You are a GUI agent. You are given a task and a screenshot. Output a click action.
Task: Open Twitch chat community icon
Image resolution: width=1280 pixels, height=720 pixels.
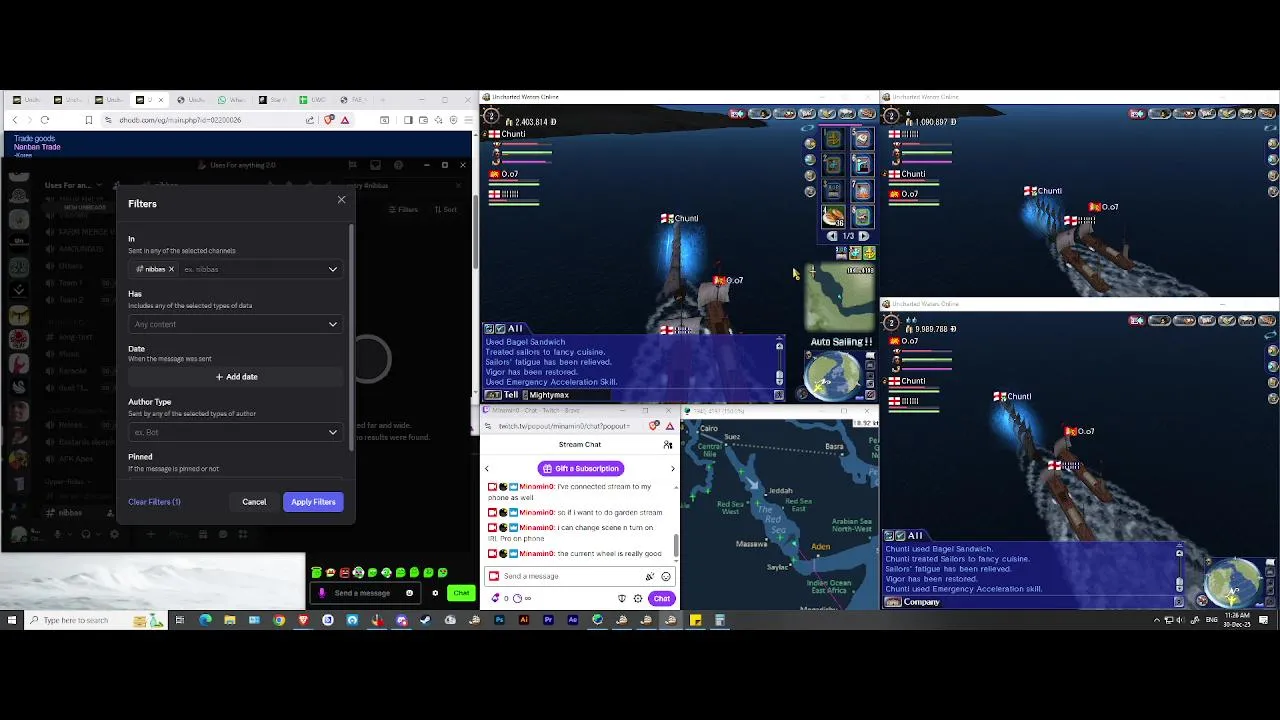click(668, 444)
